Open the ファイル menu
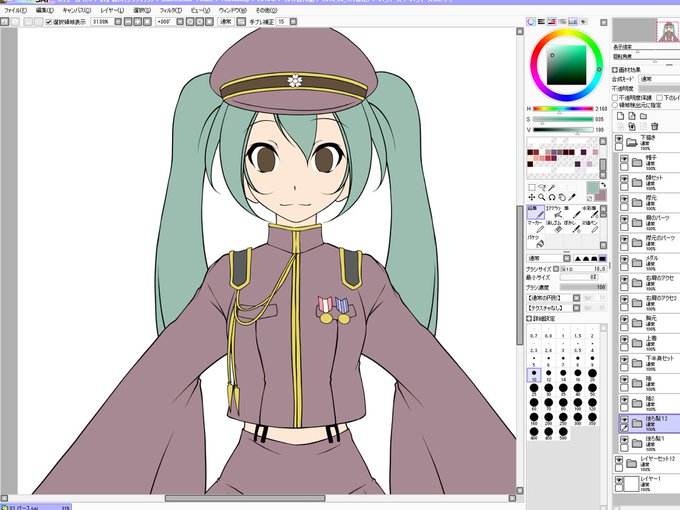 pos(15,10)
